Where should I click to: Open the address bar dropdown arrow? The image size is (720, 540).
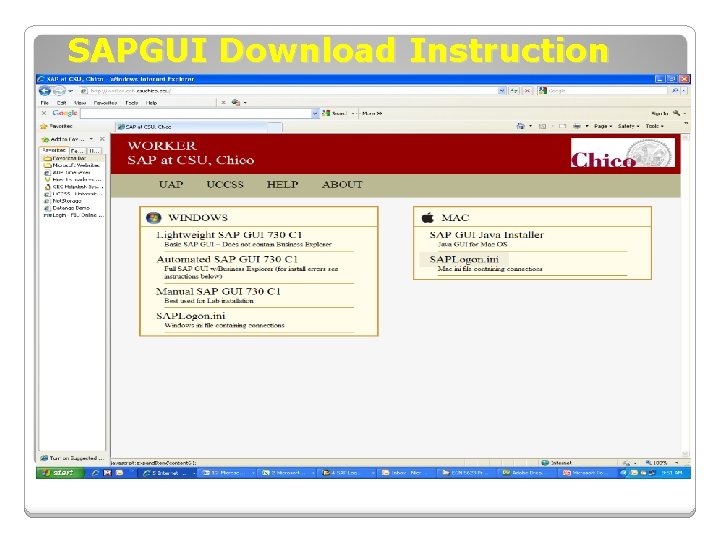click(x=502, y=91)
